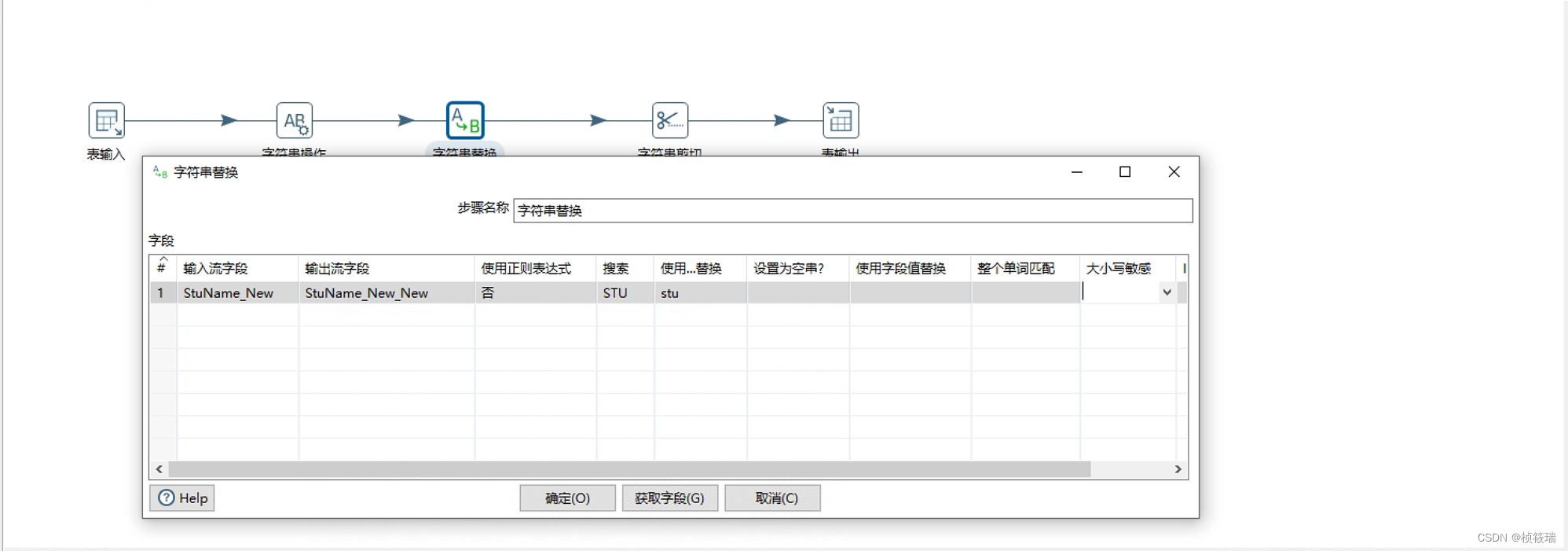Select the 表输出 table output step icon

click(x=841, y=120)
